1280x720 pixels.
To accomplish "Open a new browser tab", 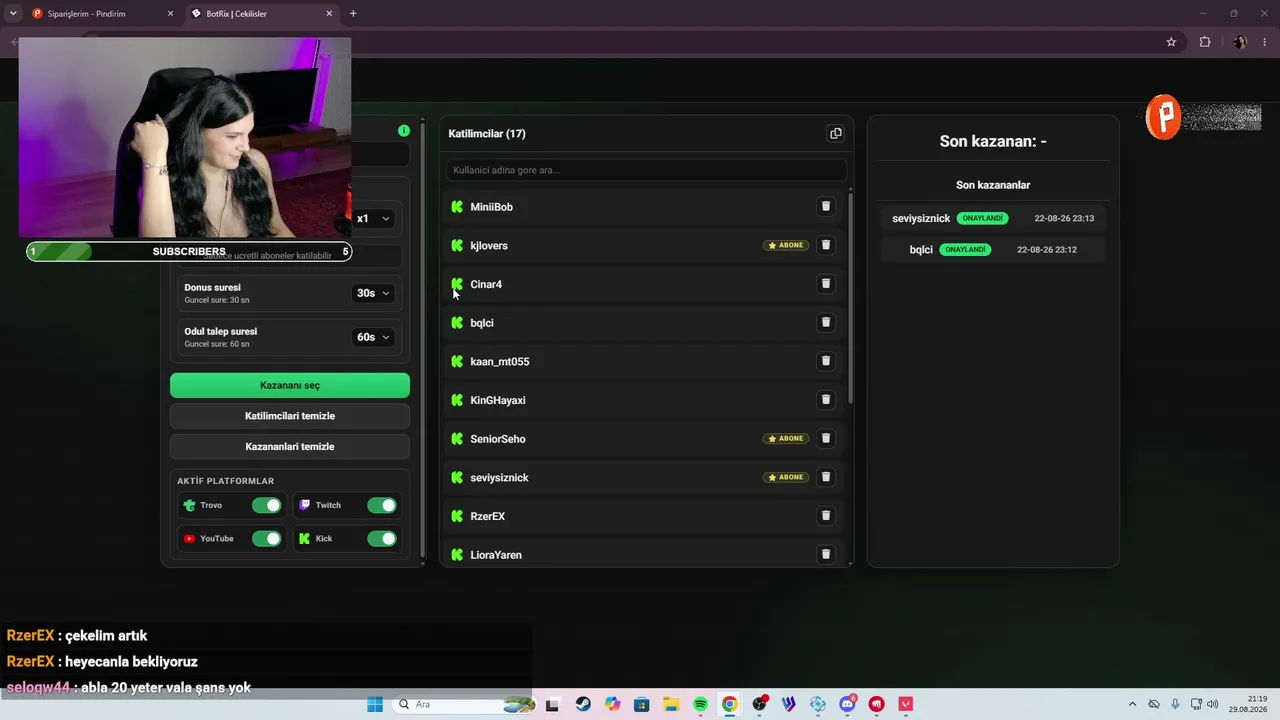I will [353, 14].
